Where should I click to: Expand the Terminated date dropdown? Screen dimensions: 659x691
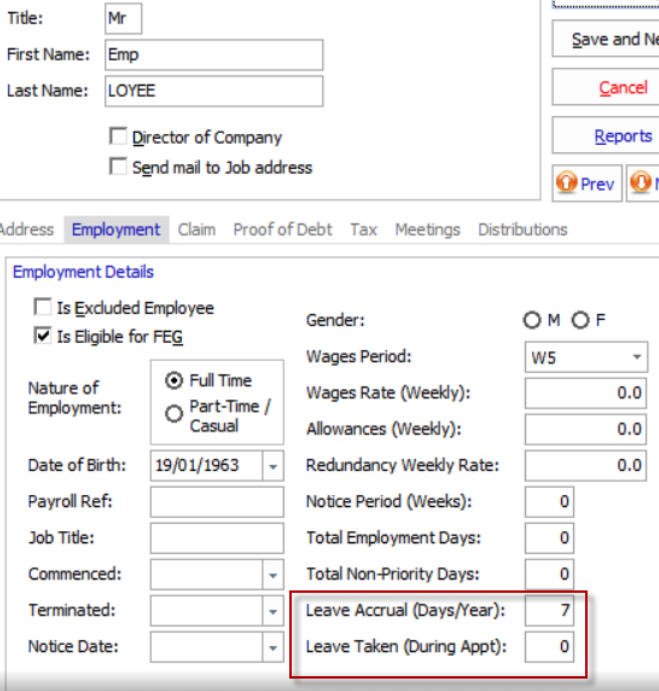[273, 611]
